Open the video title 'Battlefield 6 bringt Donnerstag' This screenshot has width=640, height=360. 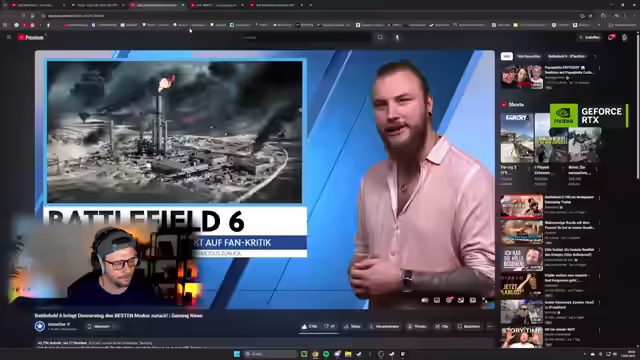[118, 316]
